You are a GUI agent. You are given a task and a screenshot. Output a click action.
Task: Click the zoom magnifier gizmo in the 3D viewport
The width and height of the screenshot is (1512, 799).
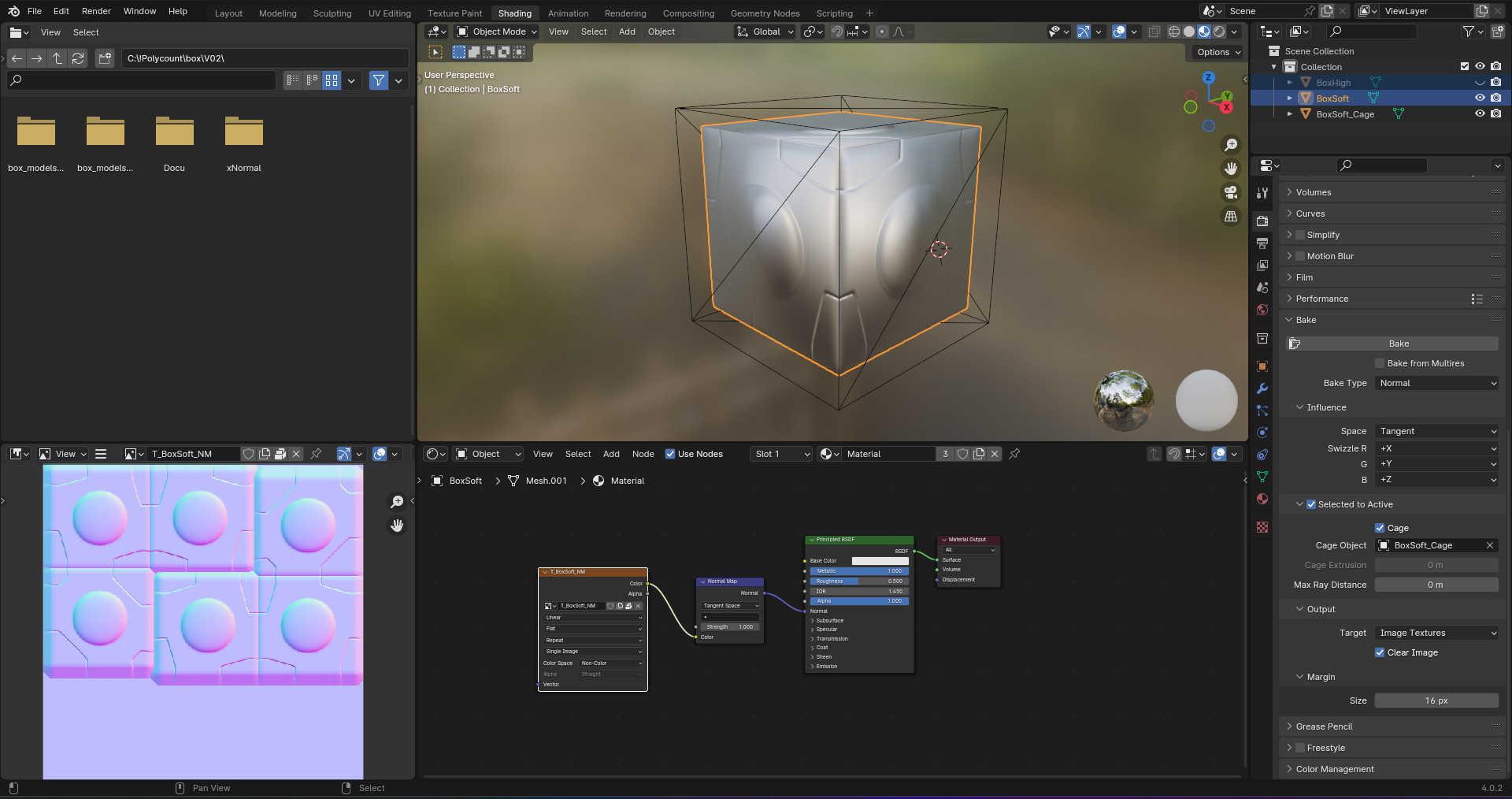coord(1231,145)
